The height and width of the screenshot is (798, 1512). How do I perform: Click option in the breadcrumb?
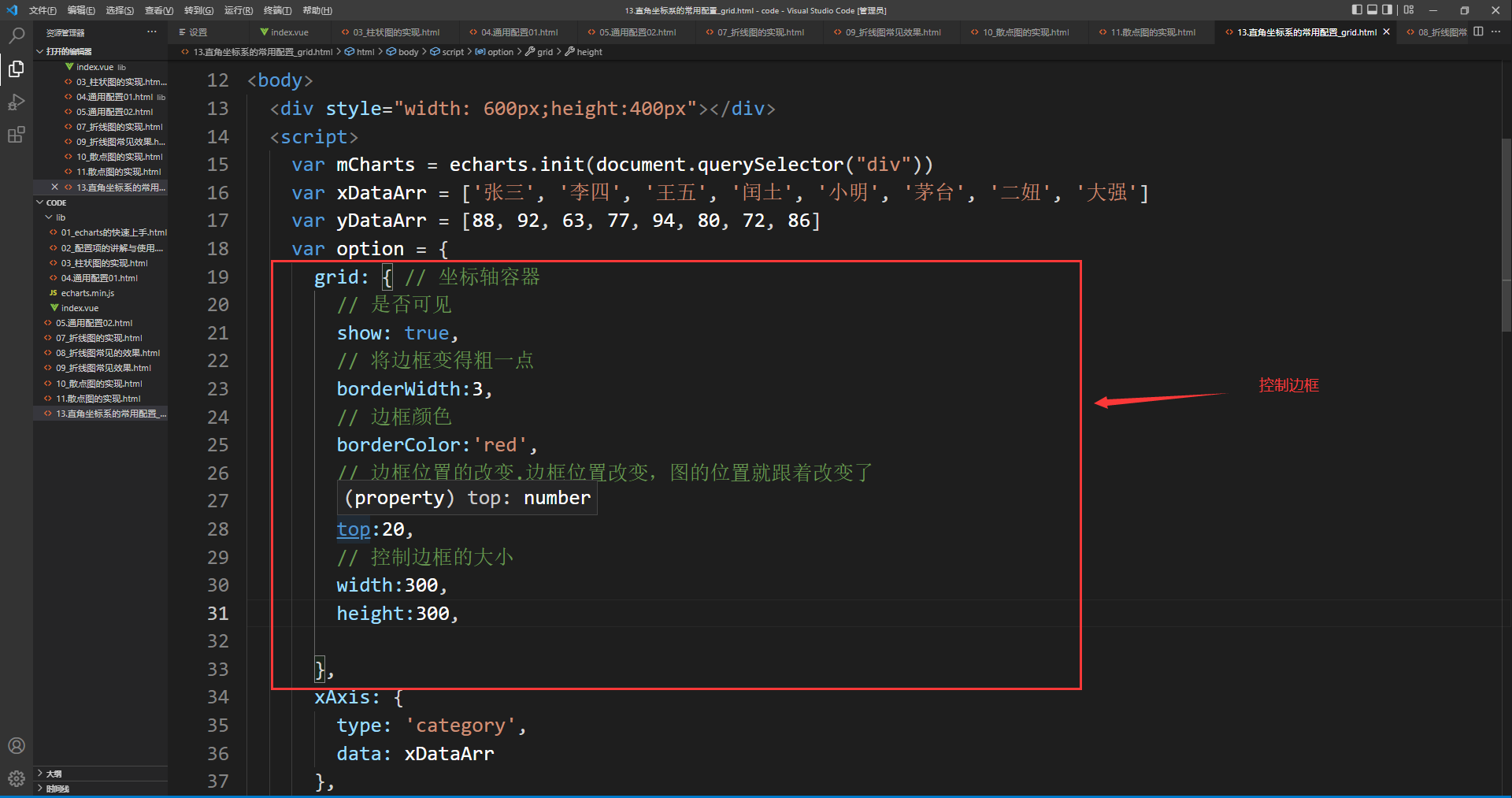[500, 52]
